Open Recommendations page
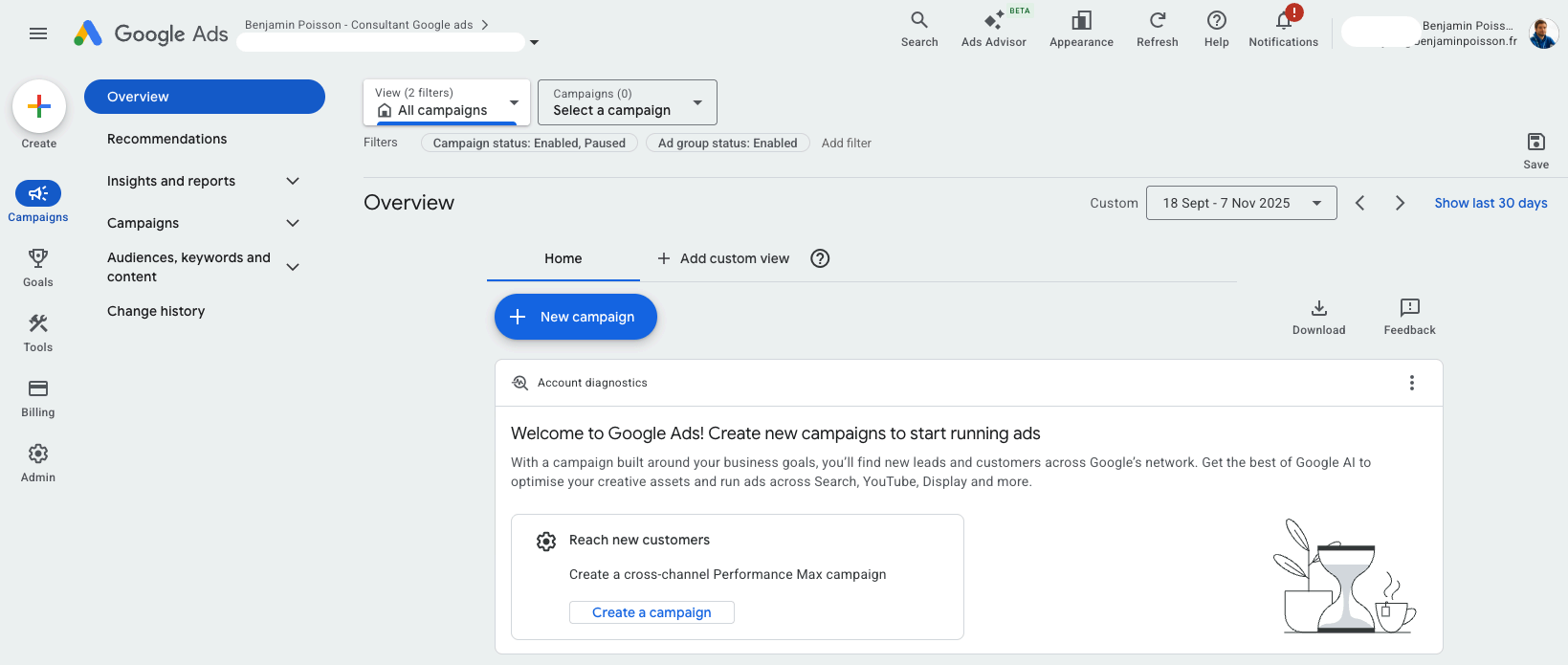The width and height of the screenshot is (1568, 665). [x=167, y=139]
